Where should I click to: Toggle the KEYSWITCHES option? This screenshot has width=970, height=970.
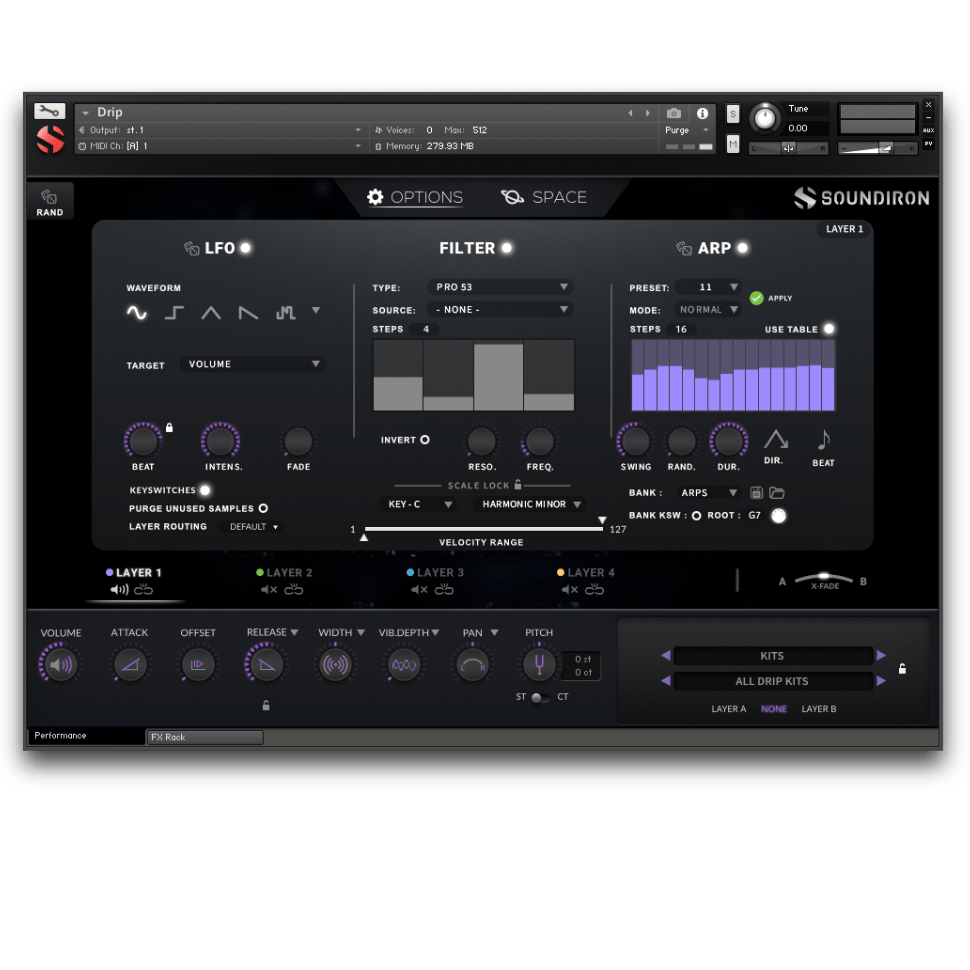(x=205, y=490)
